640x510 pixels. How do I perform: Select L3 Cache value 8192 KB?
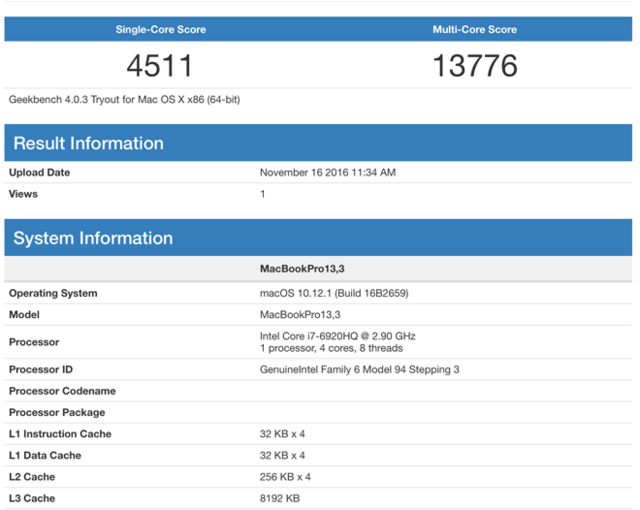[280, 498]
